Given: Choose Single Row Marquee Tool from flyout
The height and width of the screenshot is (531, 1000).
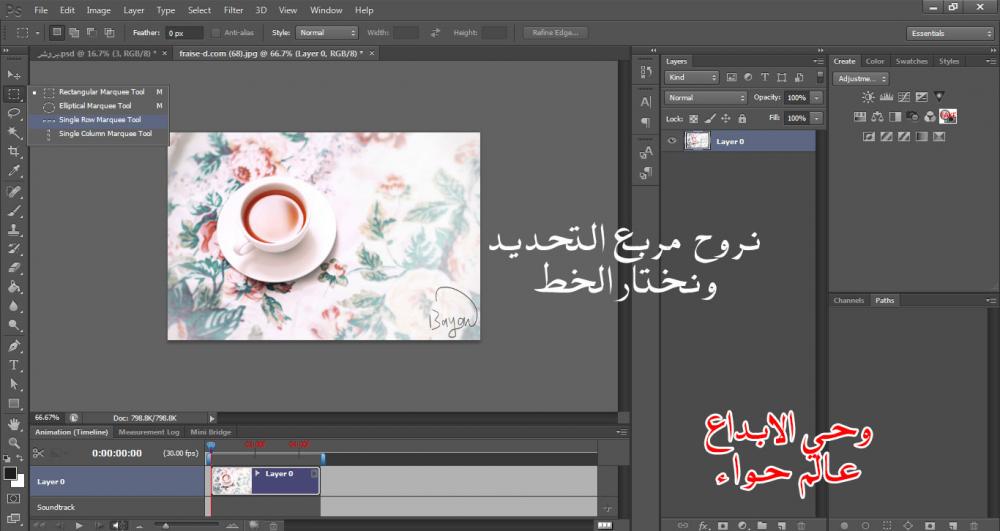Looking at the screenshot, I should pos(99,119).
